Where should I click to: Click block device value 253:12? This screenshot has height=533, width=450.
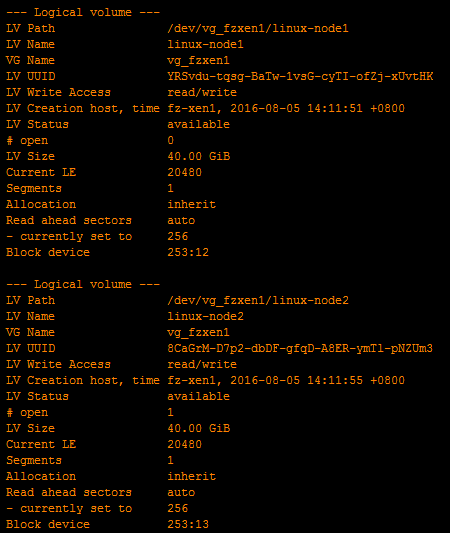(x=188, y=252)
